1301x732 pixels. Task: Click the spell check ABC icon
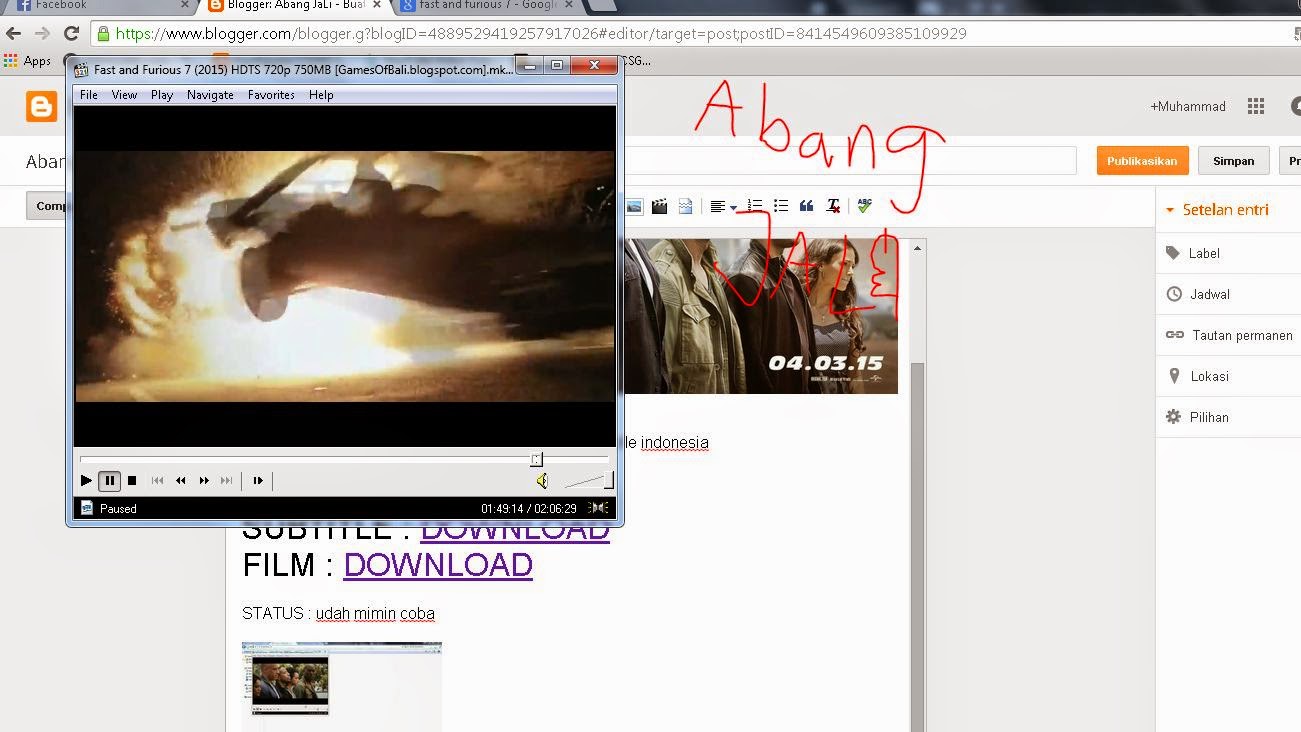tap(864, 205)
